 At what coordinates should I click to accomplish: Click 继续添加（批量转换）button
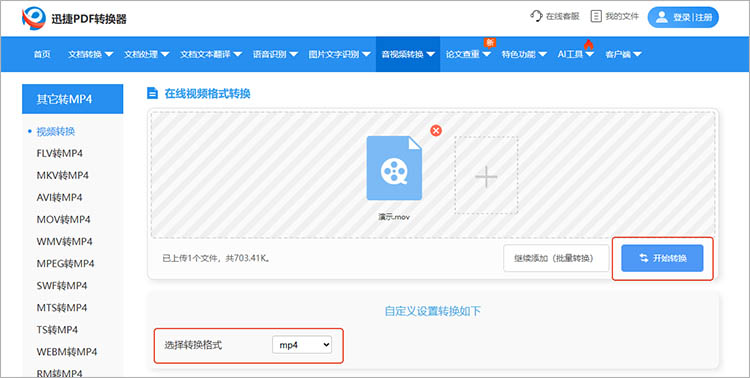click(x=556, y=258)
